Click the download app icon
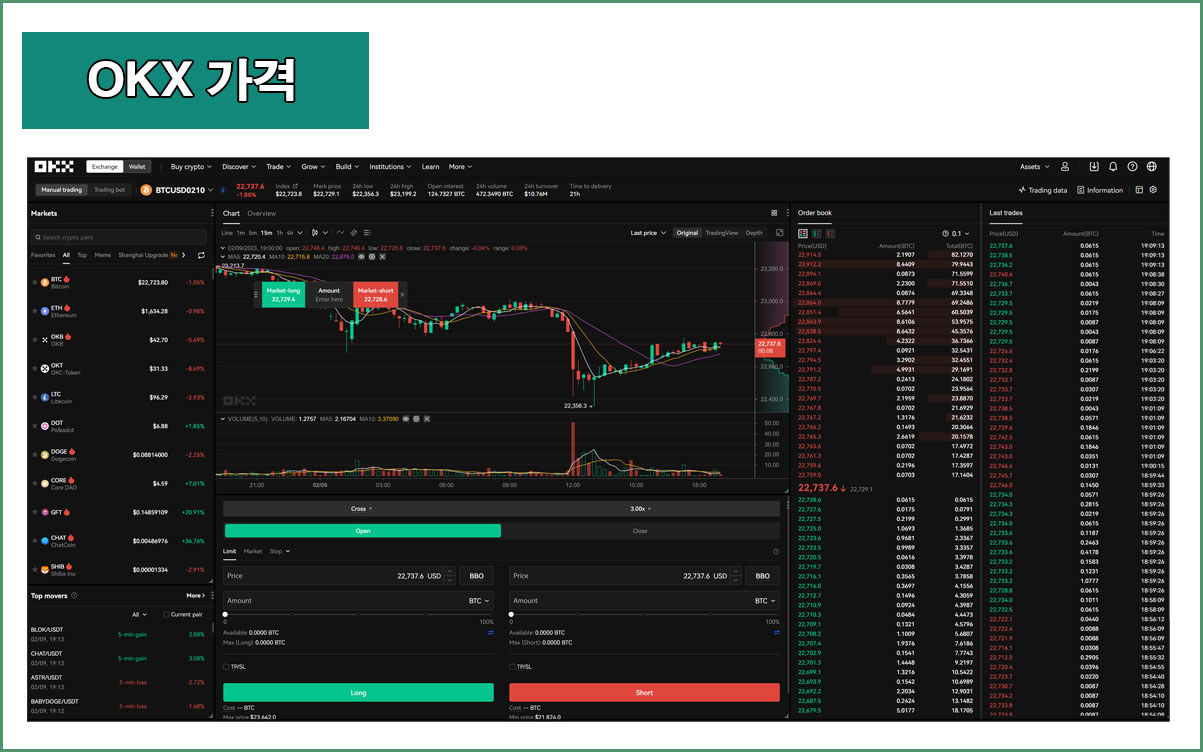1203x752 pixels. tap(1094, 167)
